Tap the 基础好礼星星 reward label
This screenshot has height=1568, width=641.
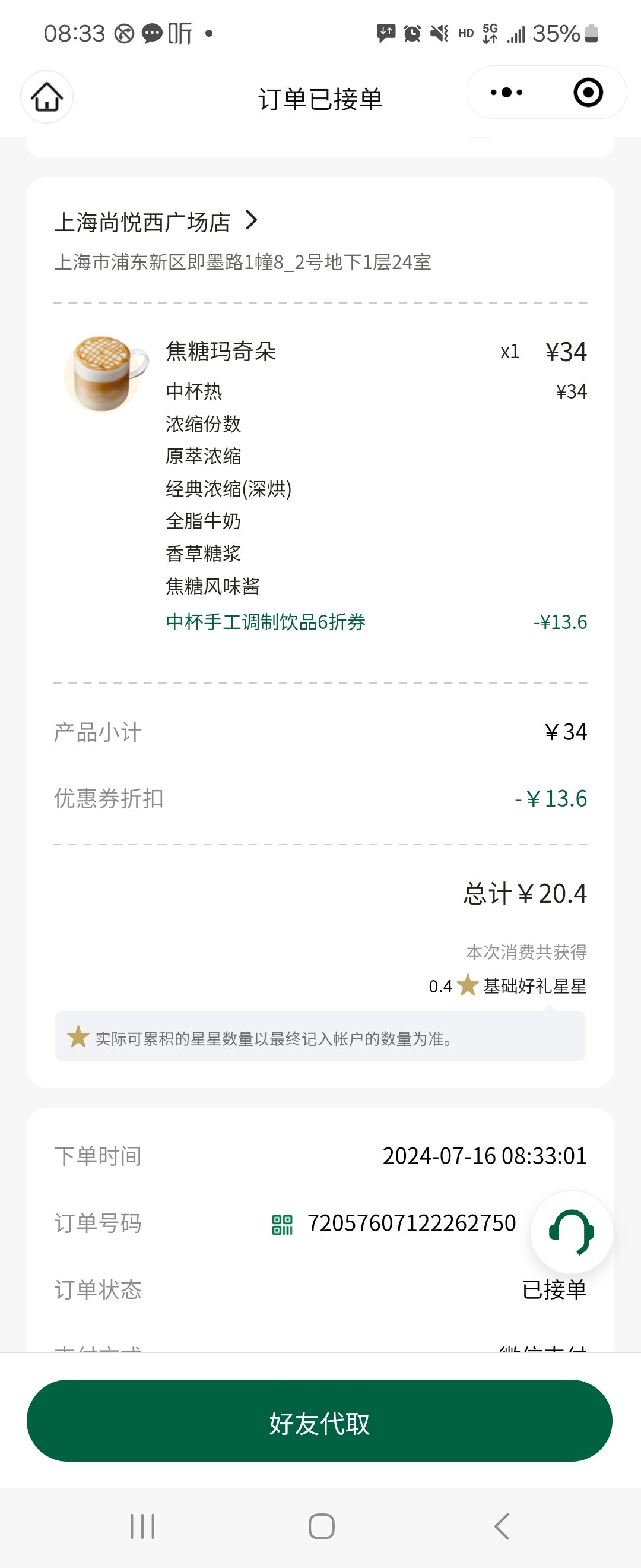535,985
